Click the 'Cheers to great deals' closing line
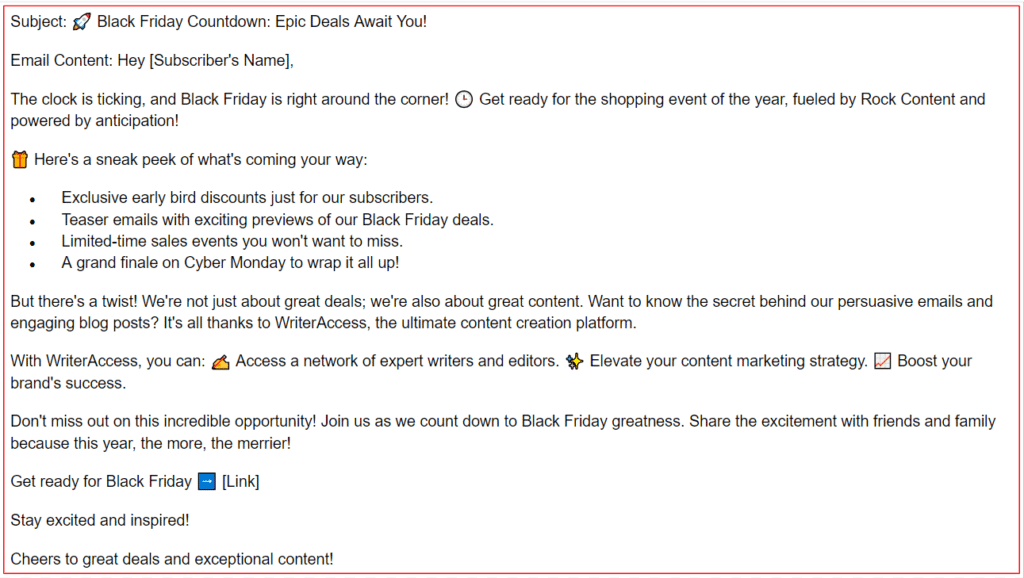Screen dimensions: 1024x578 pyautogui.click(x=172, y=559)
